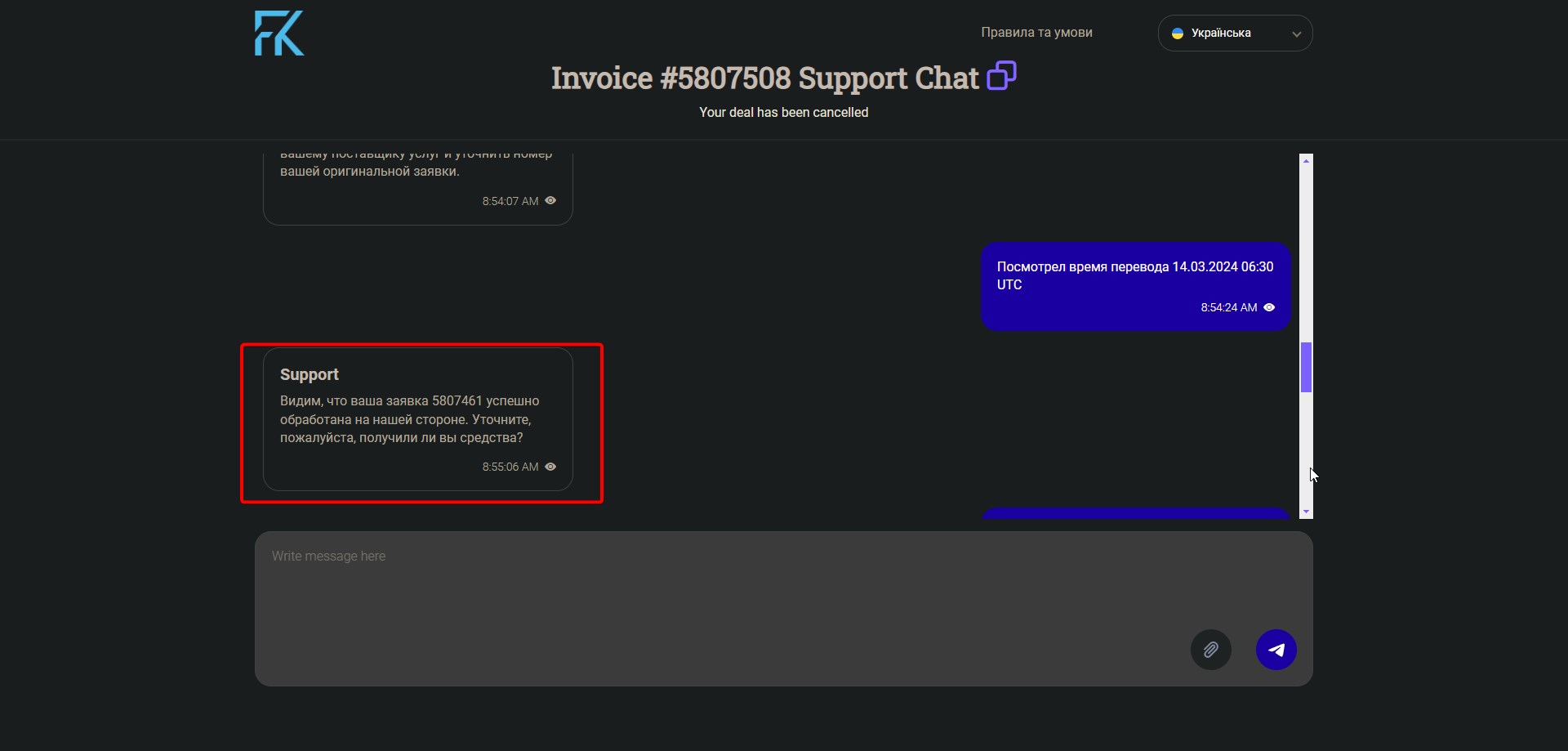Click the chat scrollbar down arrow

coord(1306,512)
